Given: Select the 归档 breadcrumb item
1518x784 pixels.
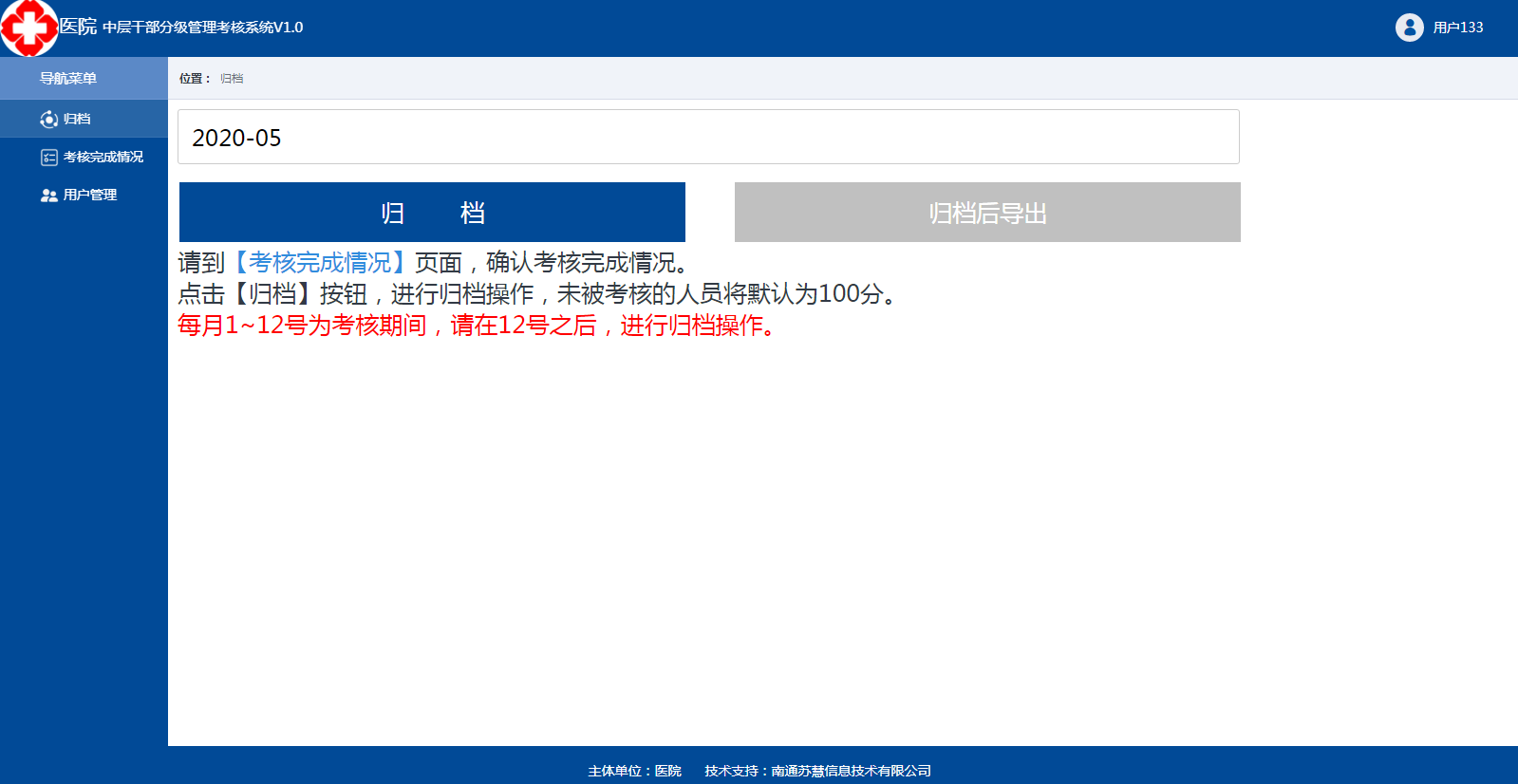Looking at the screenshot, I should pos(232,79).
